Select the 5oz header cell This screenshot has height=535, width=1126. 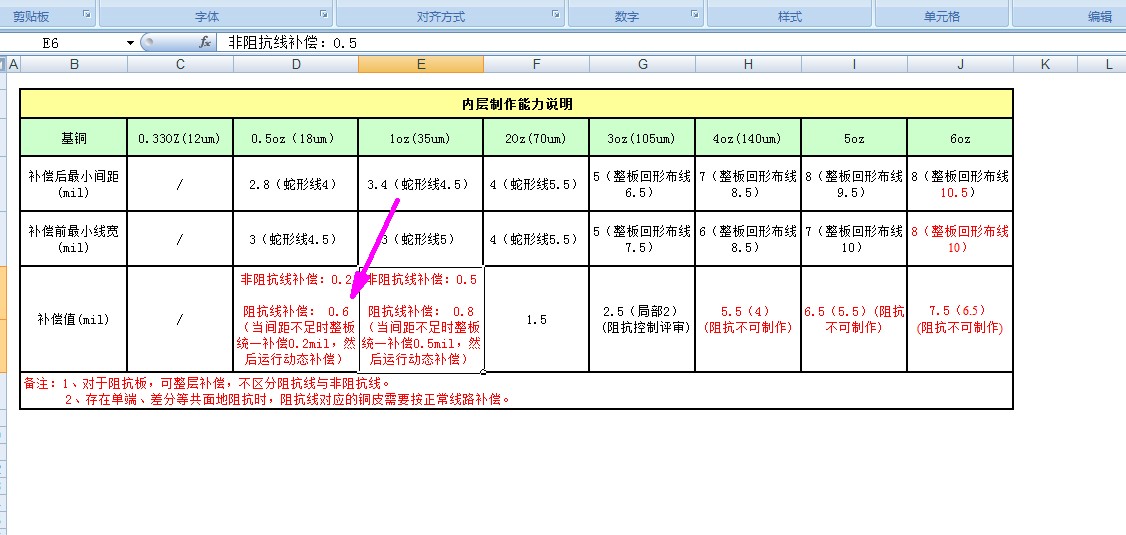tap(855, 138)
